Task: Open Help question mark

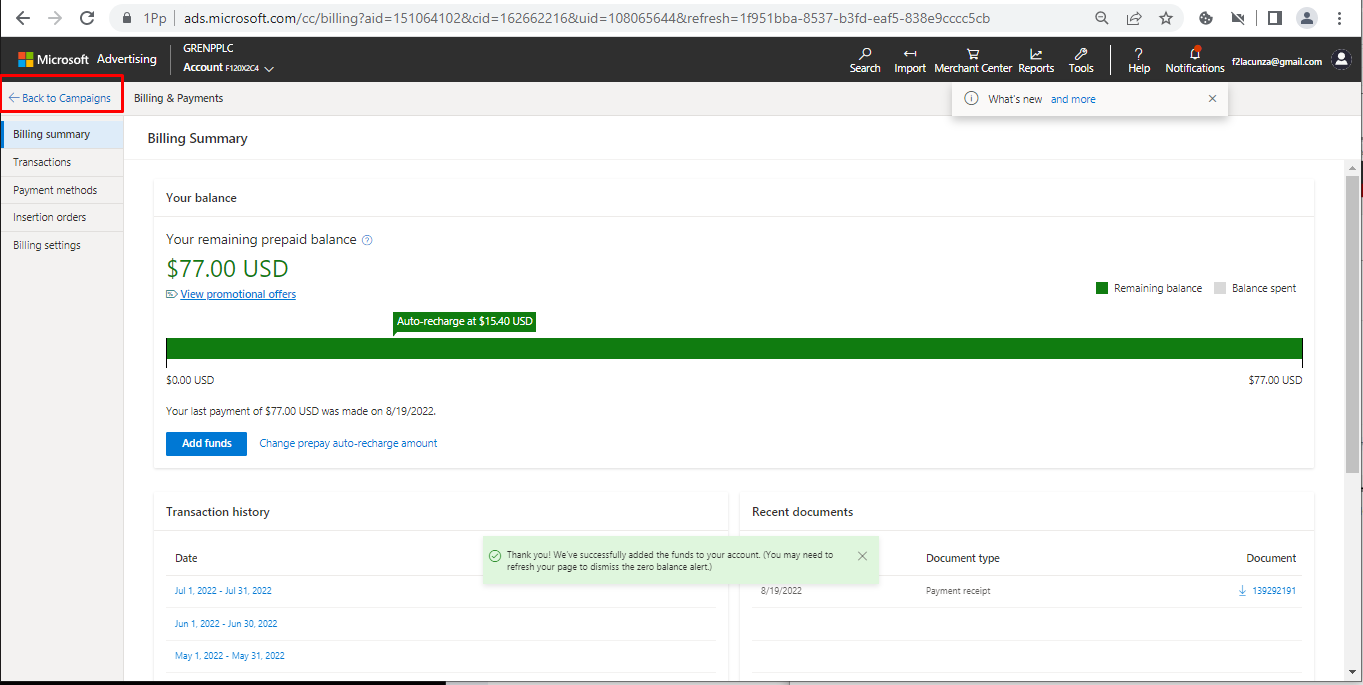Action: click(x=1139, y=60)
